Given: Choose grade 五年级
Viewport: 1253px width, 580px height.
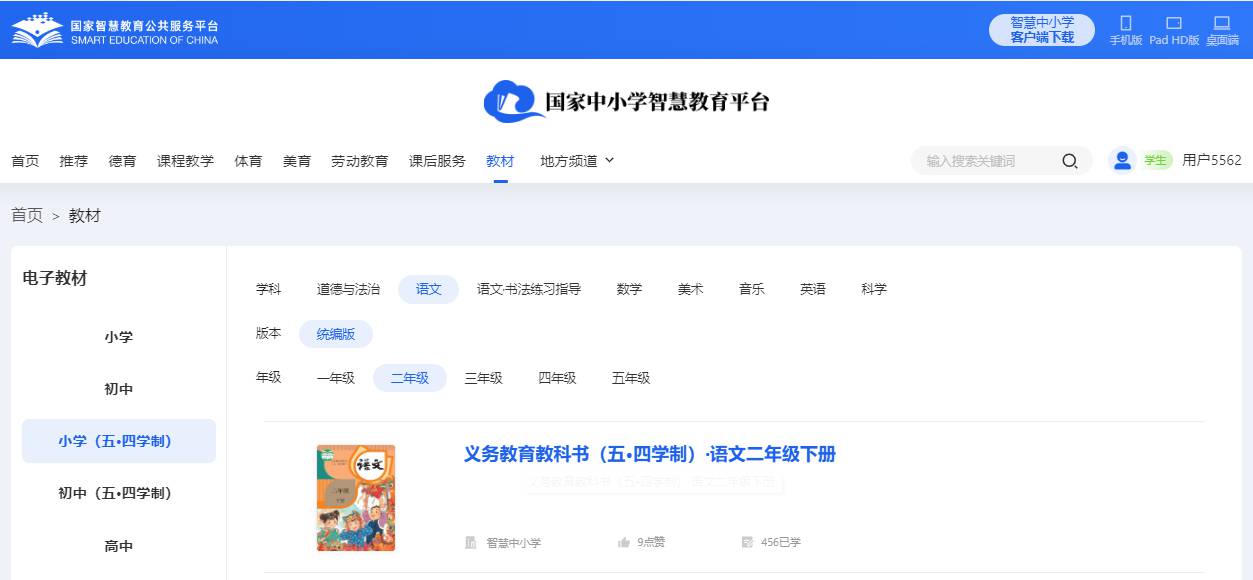Looking at the screenshot, I should [631, 378].
